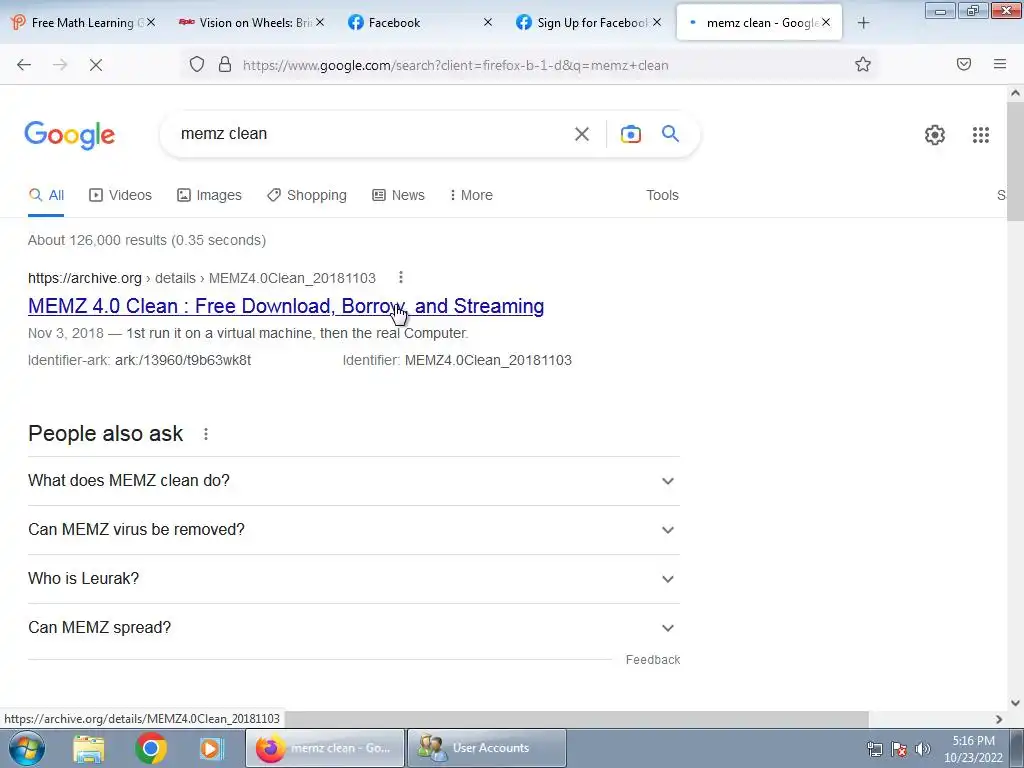Open Google apps grid
The image size is (1024, 768).
(981, 135)
